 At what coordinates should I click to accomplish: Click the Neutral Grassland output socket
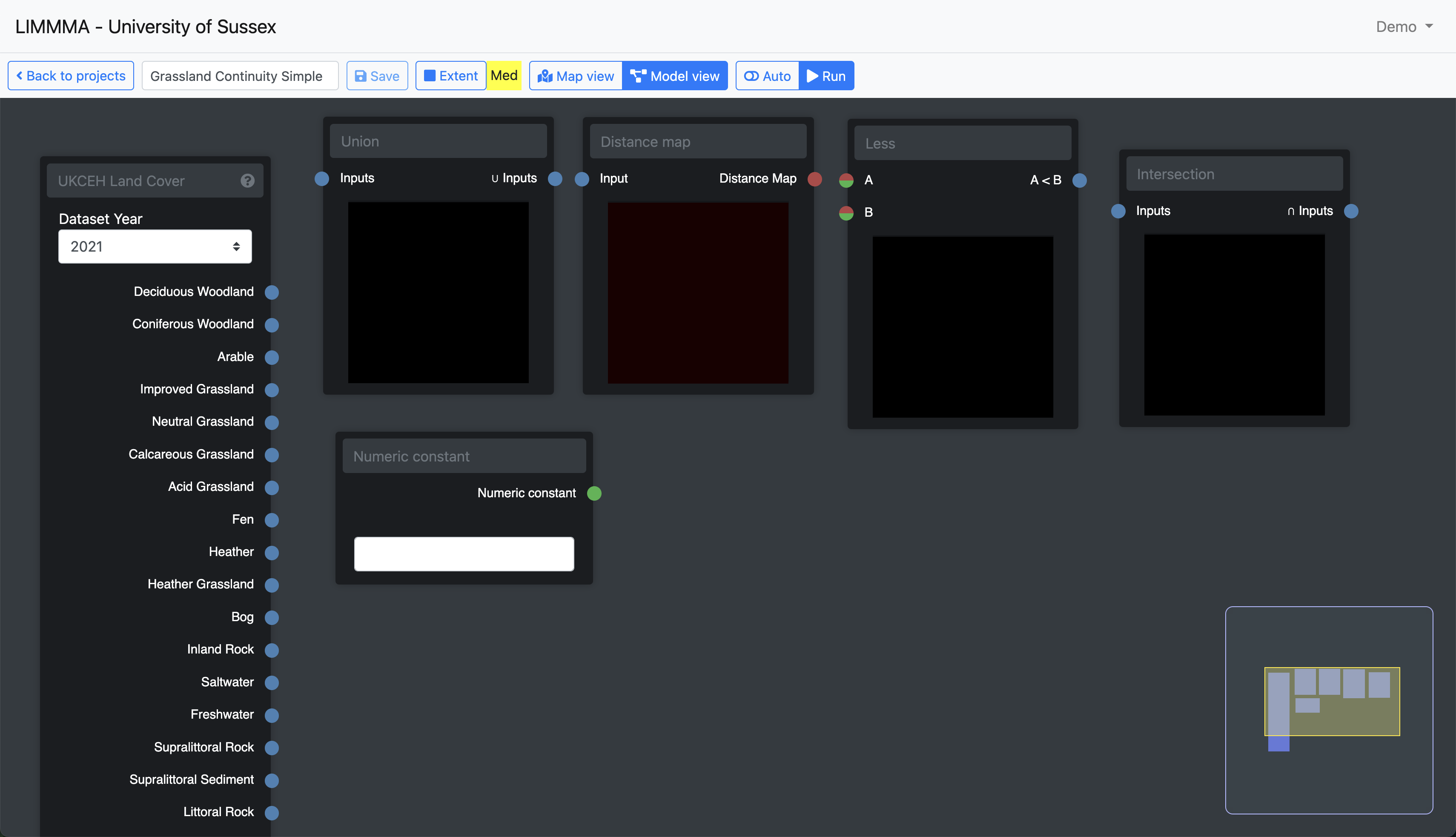[272, 422]
